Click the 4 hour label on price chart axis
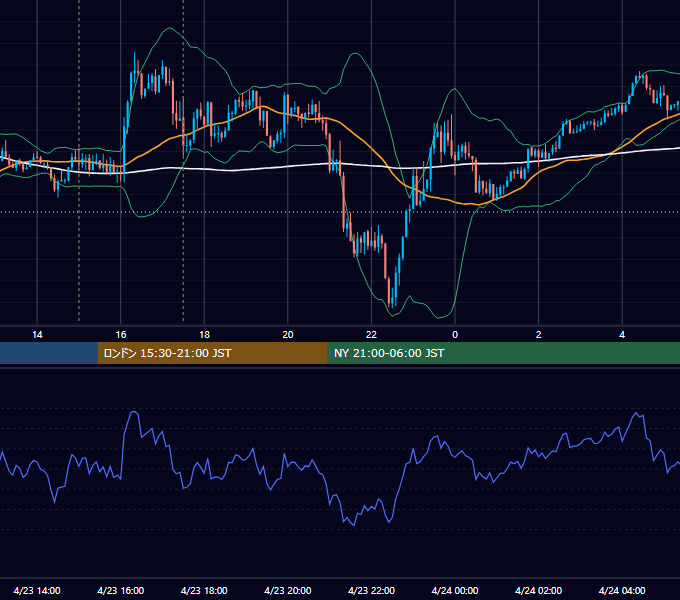 (x=622, y=335)
